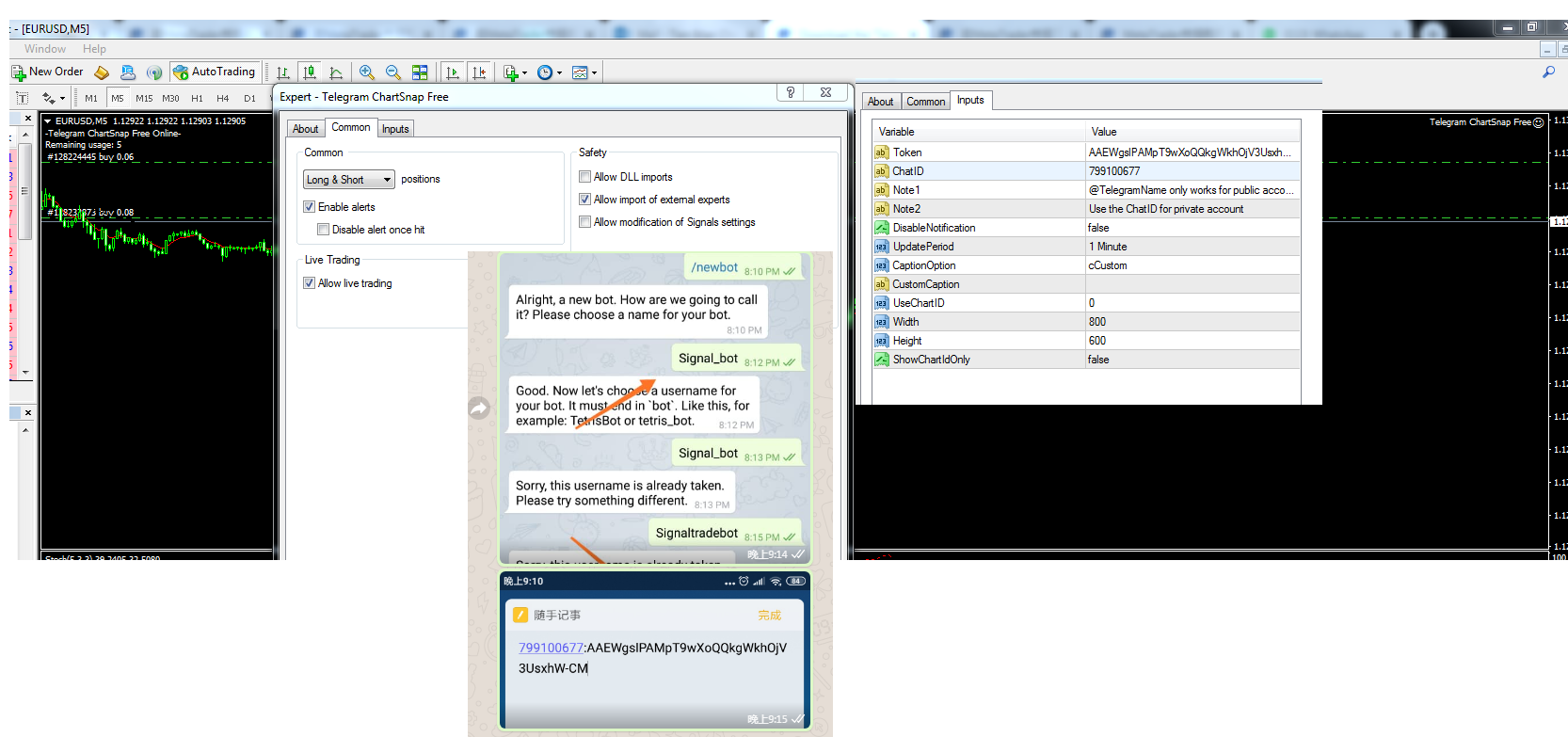Open the chart templates icon
1568x737 pixels.
[x=580, y=72]
